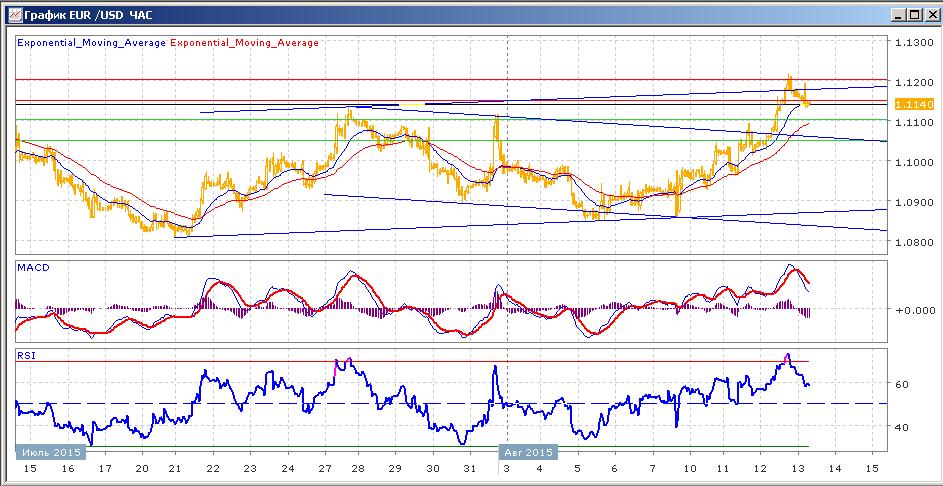
Task: Click date 17 on the time axis
Action: click(x=105, y=469)
